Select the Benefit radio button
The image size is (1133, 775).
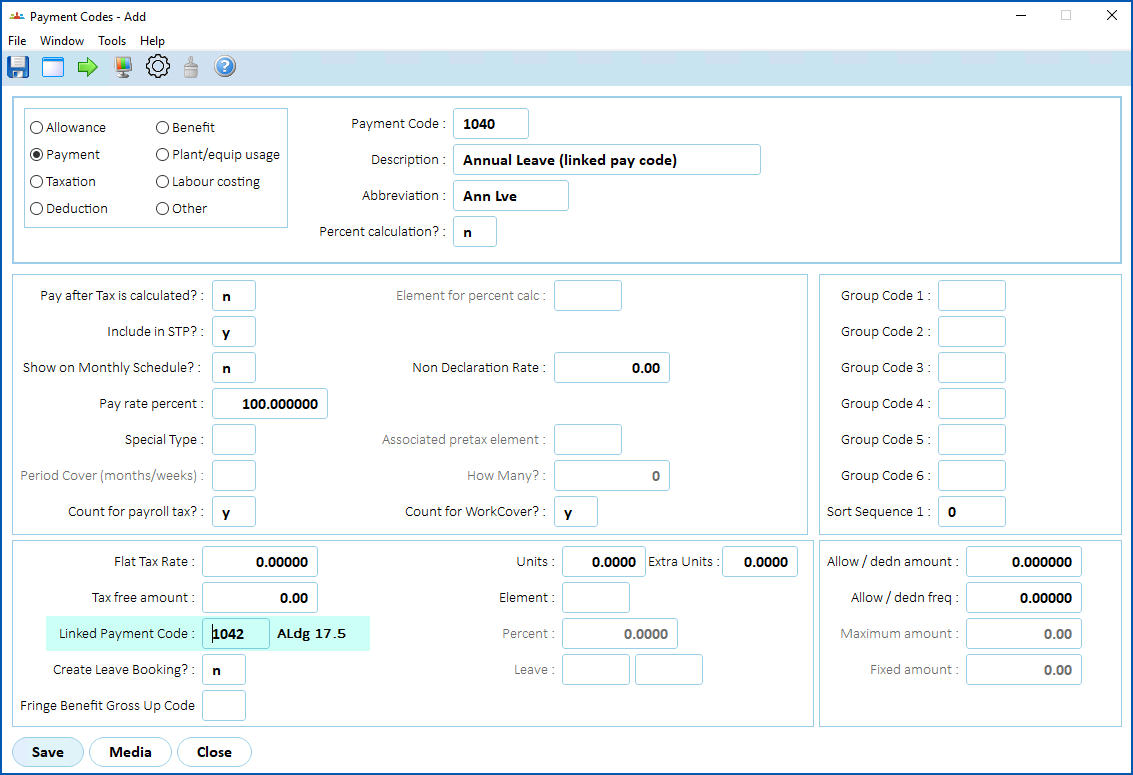pyautogui.click(x=163, y=128)
